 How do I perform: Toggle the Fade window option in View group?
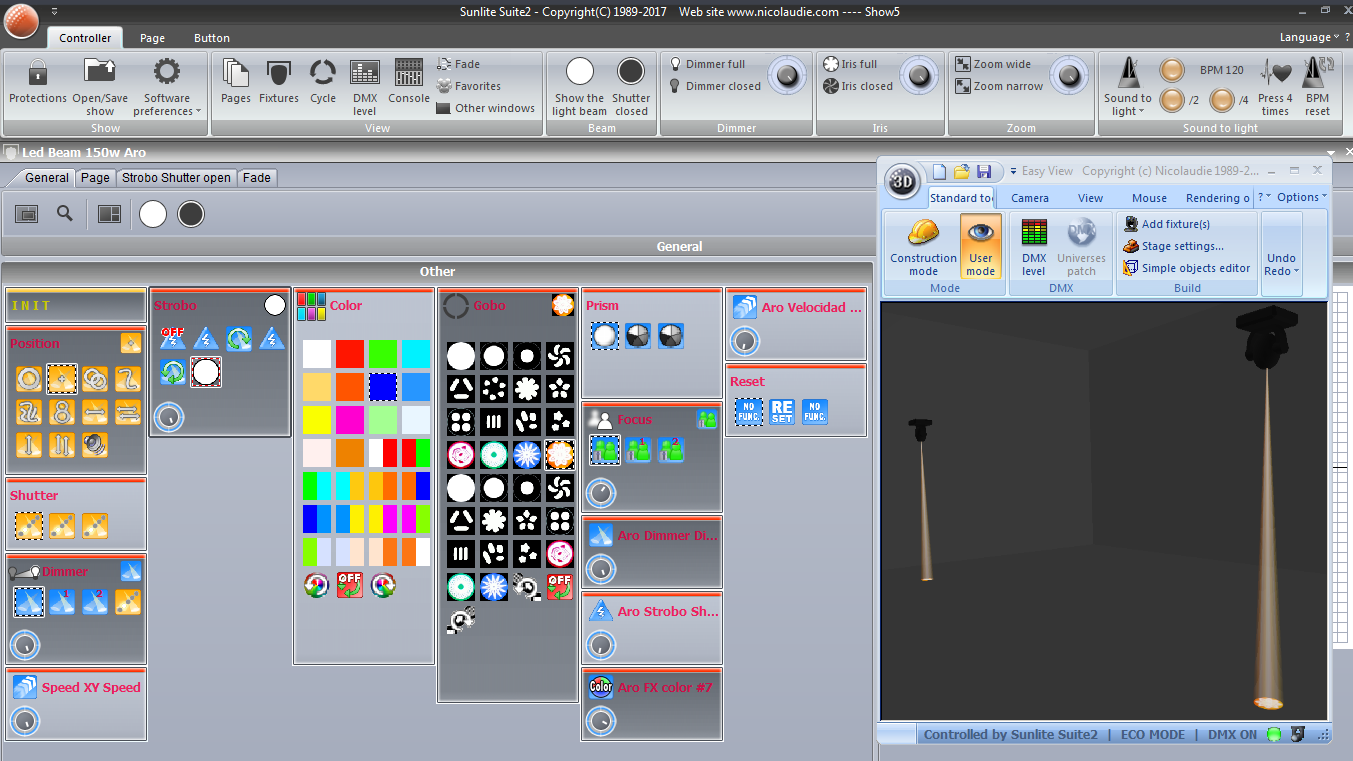(x=459, y=64)
